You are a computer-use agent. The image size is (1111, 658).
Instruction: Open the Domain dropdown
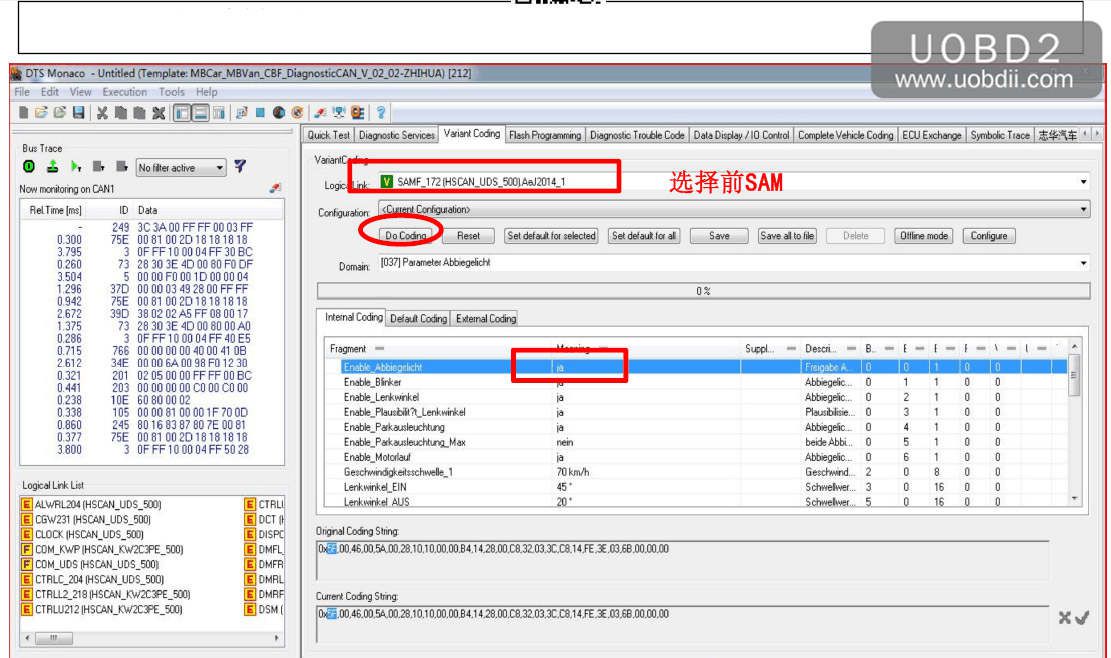click(x=1083, y=263)
